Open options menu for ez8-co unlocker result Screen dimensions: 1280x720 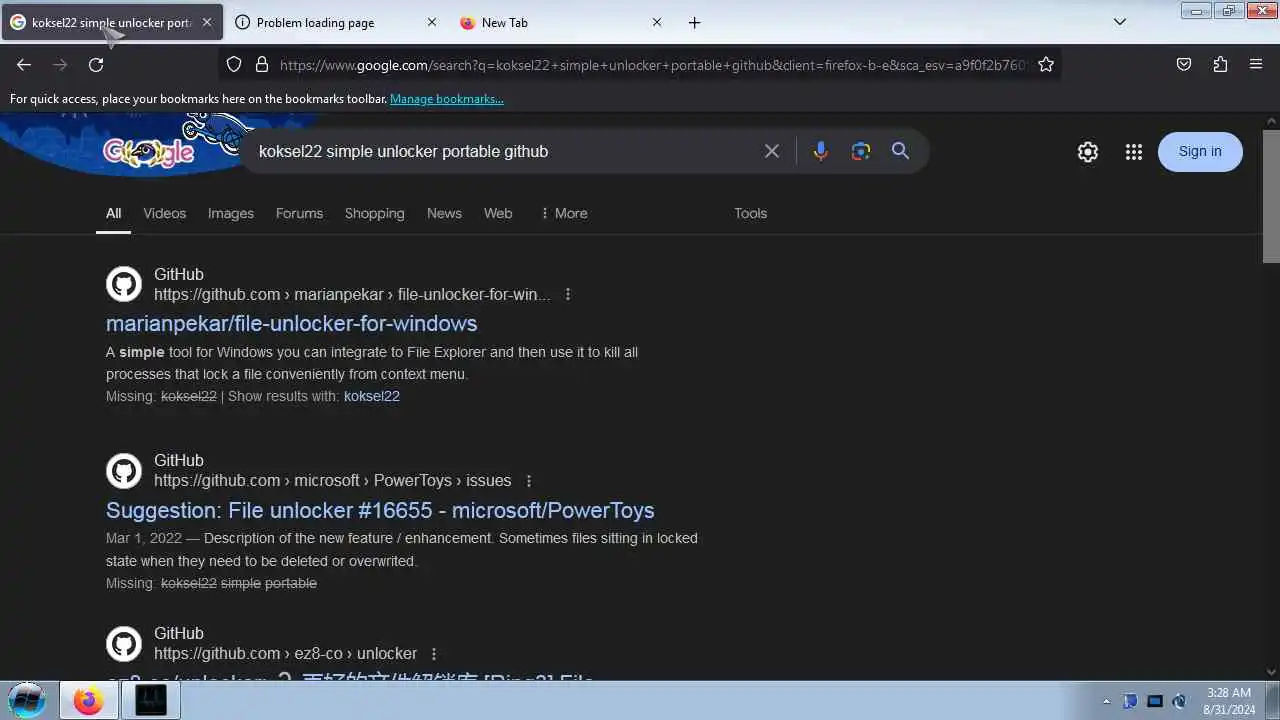coord(434,654)
